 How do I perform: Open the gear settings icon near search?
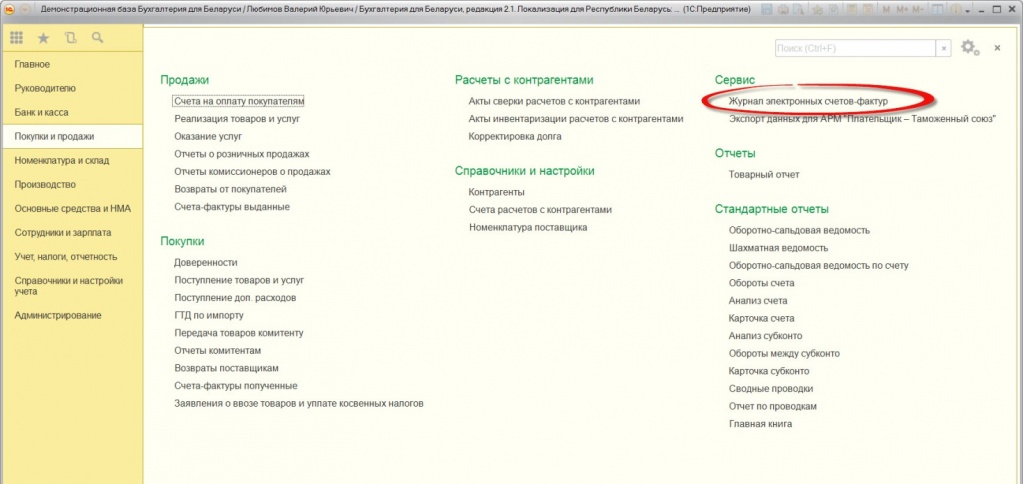click(968, 48)
